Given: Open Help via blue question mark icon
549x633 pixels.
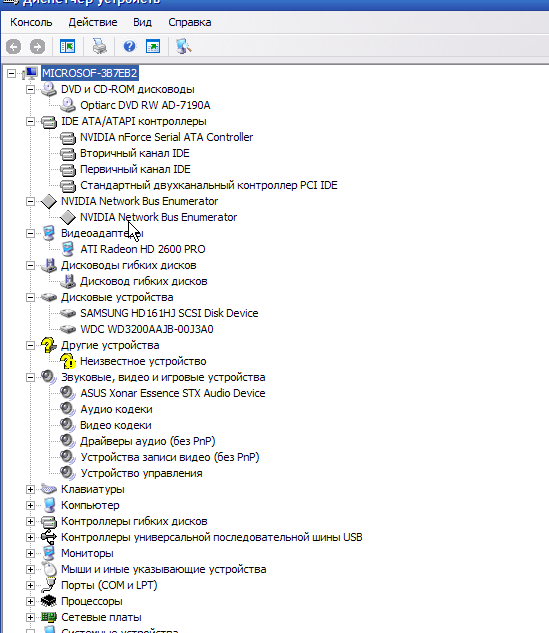Looking at the screenshot, I should (x=129, y=46).
